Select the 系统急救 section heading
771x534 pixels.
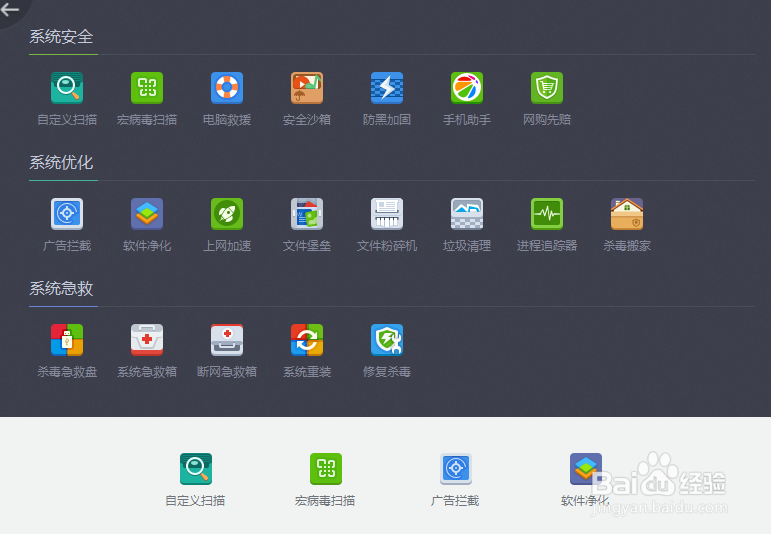61,288
